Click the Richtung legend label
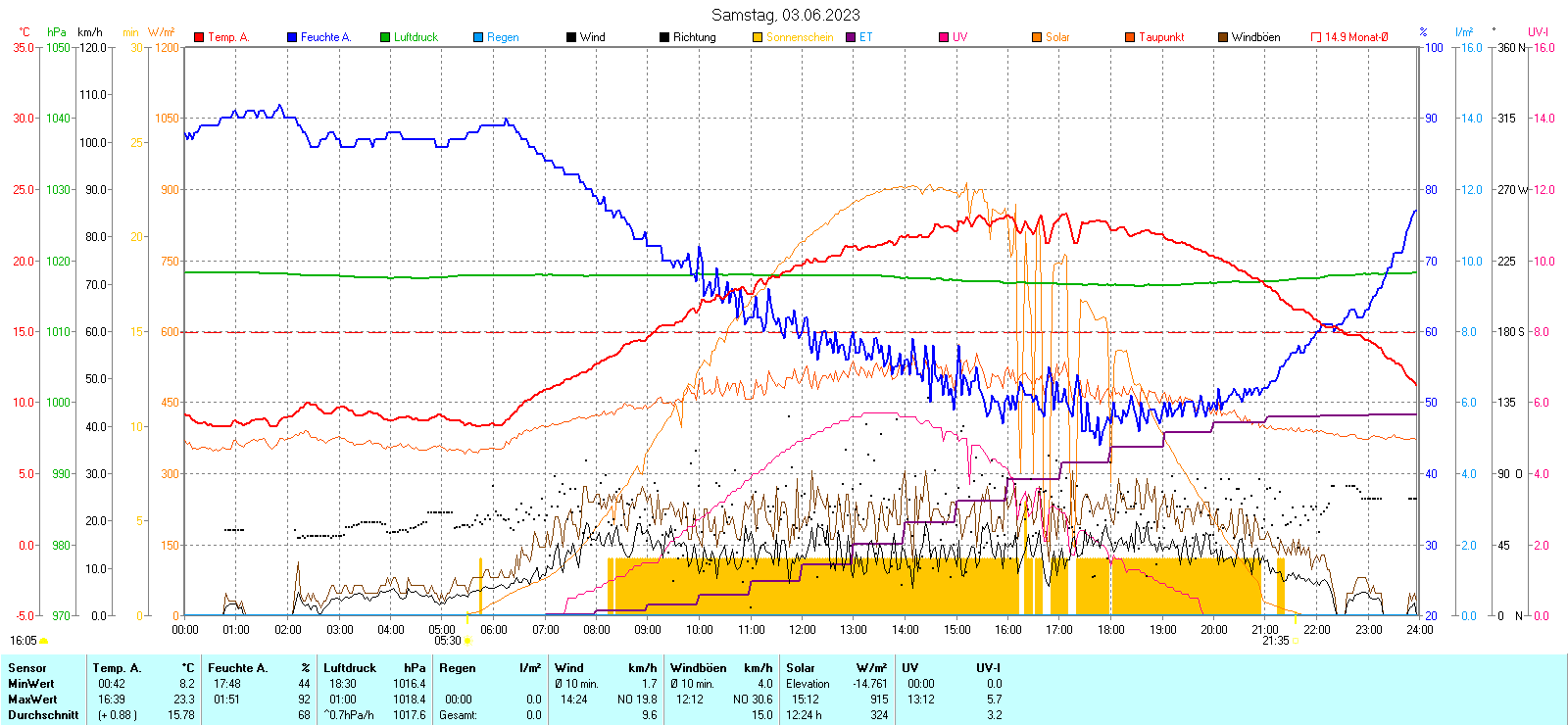The height and width of the screenshot is (725, 1568). [694, 37]
